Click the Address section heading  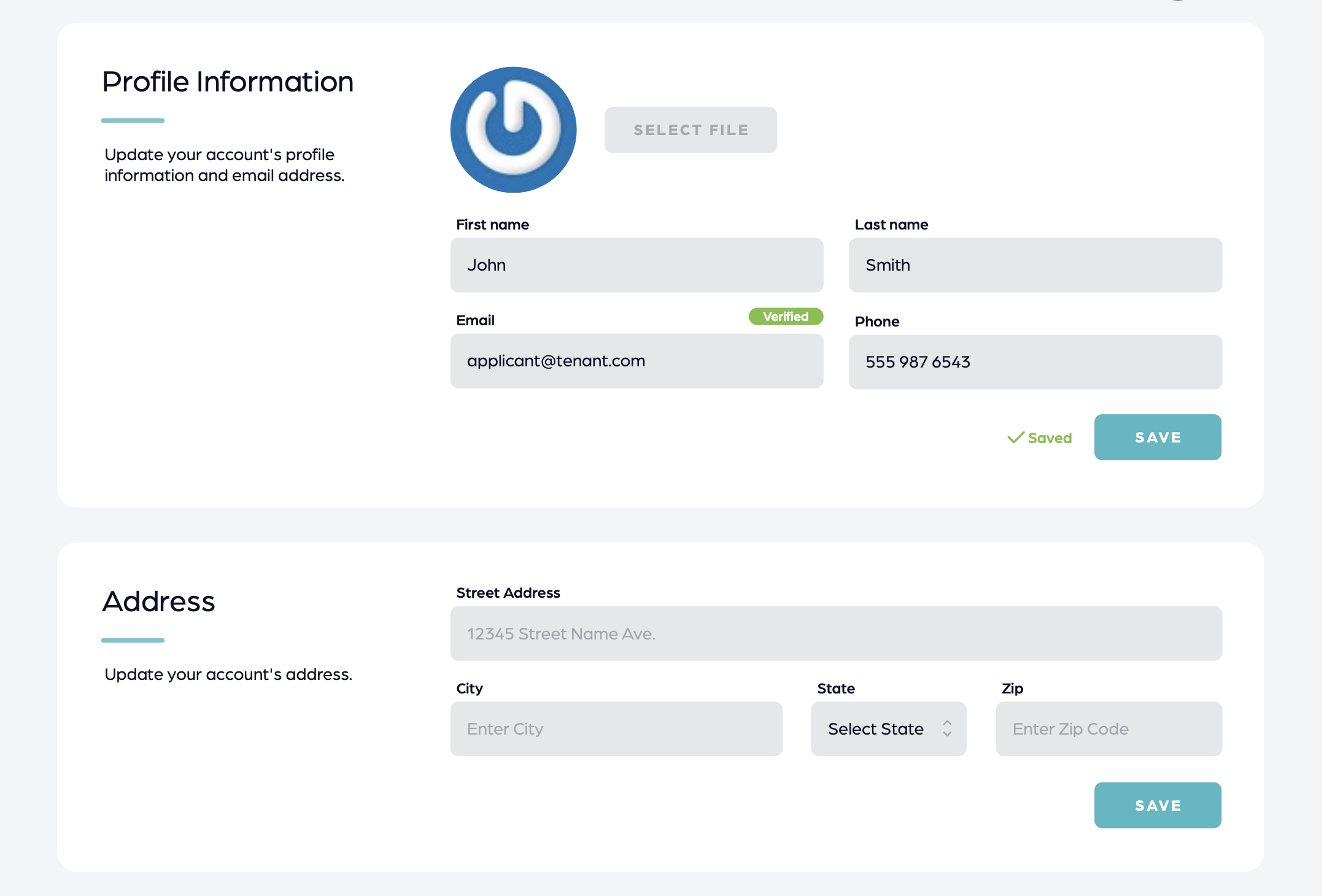[158, 601]
